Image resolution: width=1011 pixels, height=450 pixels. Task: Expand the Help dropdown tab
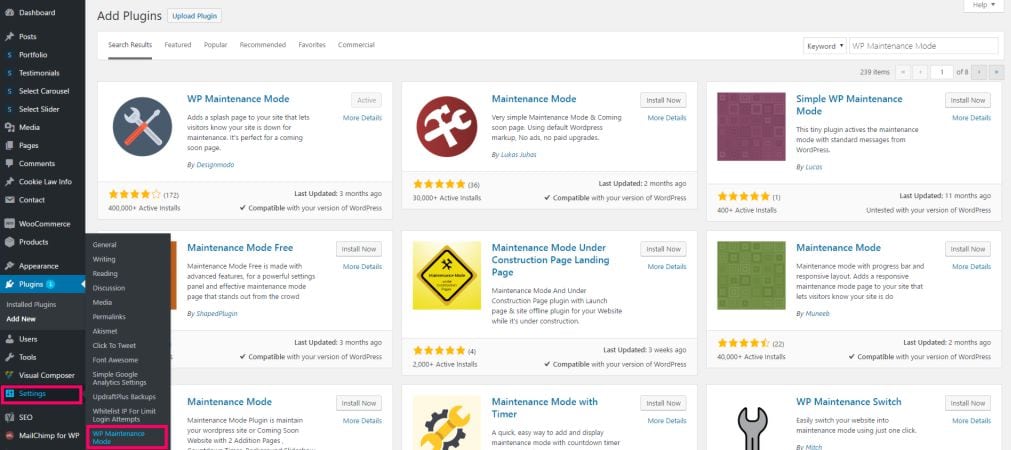click(984, 5)
